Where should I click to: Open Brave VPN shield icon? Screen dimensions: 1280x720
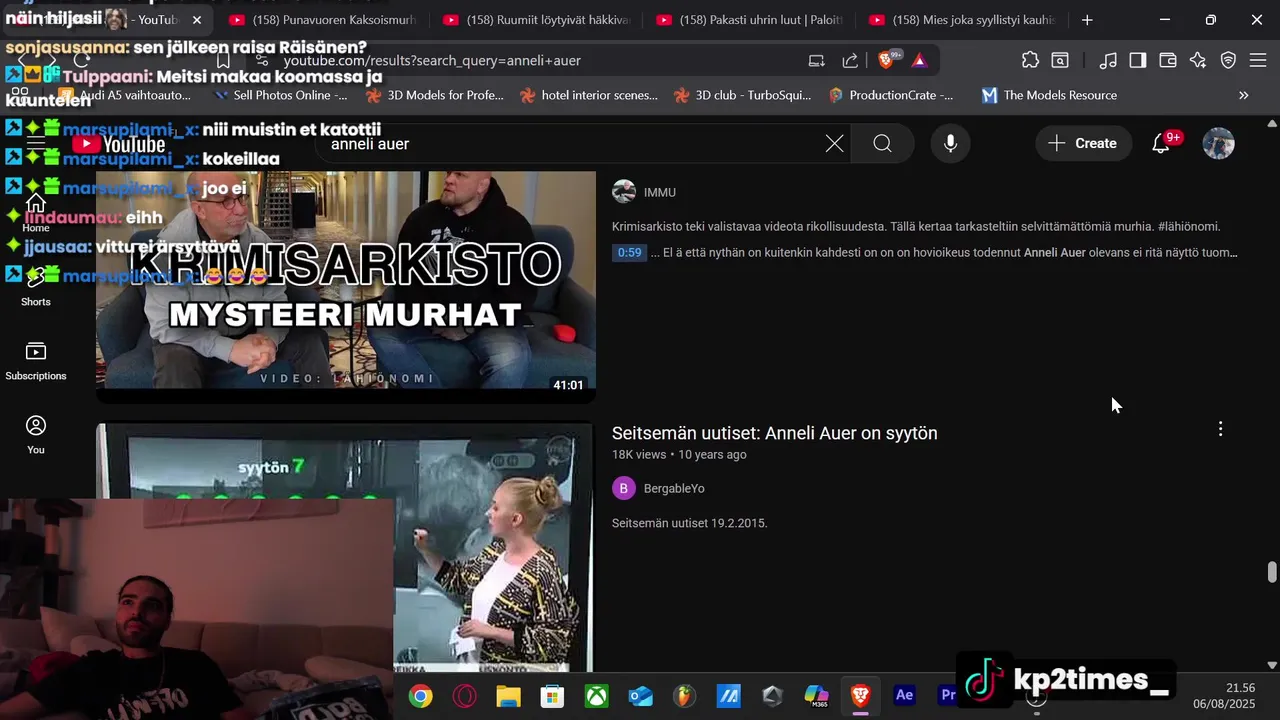click(x=1228, y=60)
